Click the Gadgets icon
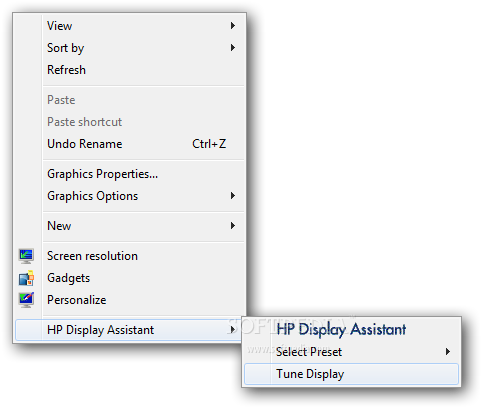The width and height of the screenshot is (482, 408). 26,278
